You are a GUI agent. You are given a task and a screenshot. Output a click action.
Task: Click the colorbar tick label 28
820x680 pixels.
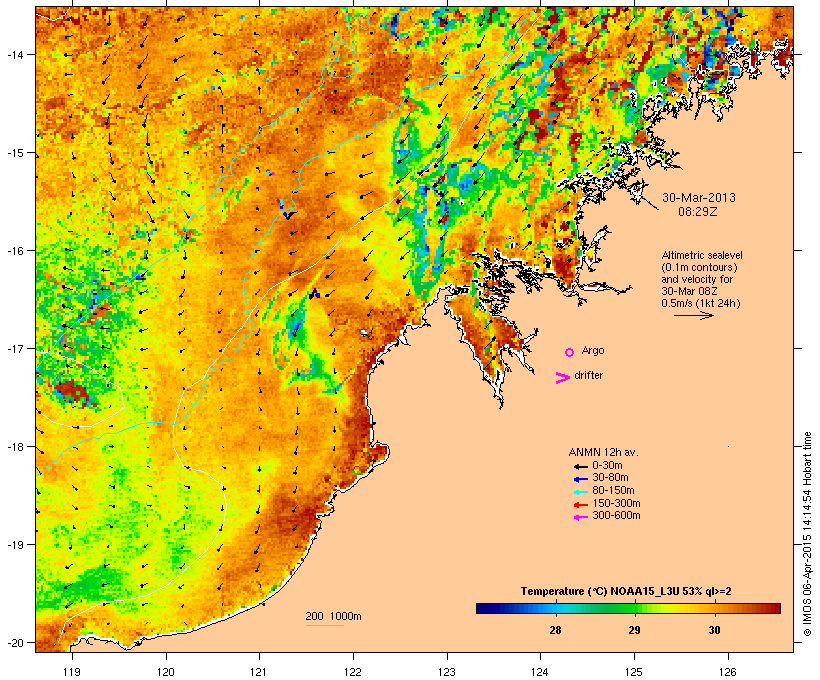pos(555,630)
